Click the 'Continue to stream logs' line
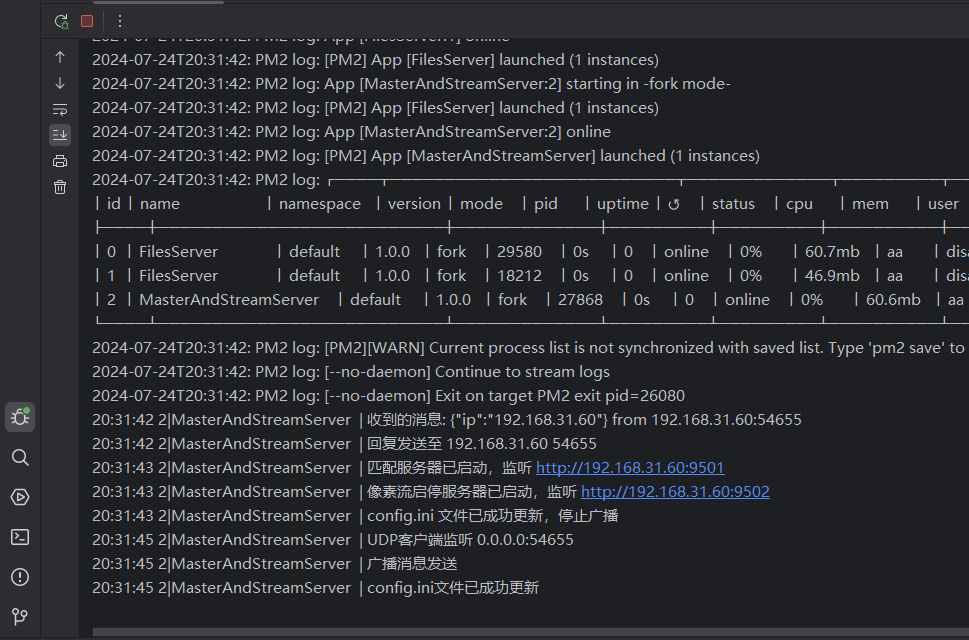Screen dimensions: 969x640 coord(351,372)
